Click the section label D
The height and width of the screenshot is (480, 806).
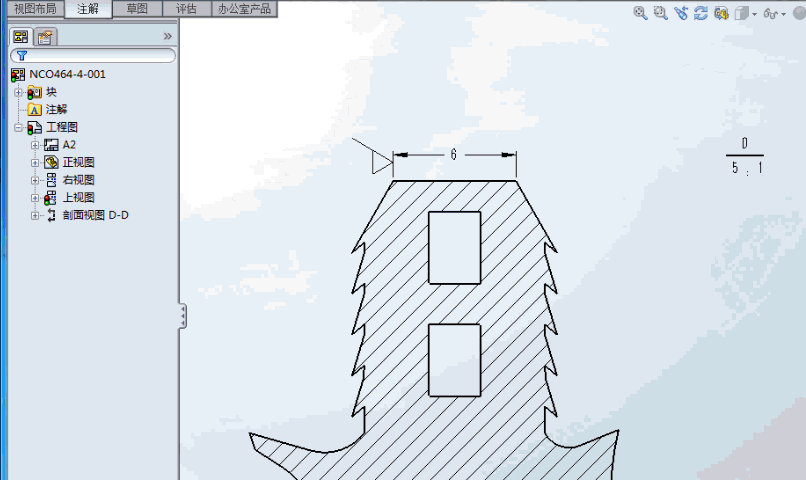745,143
